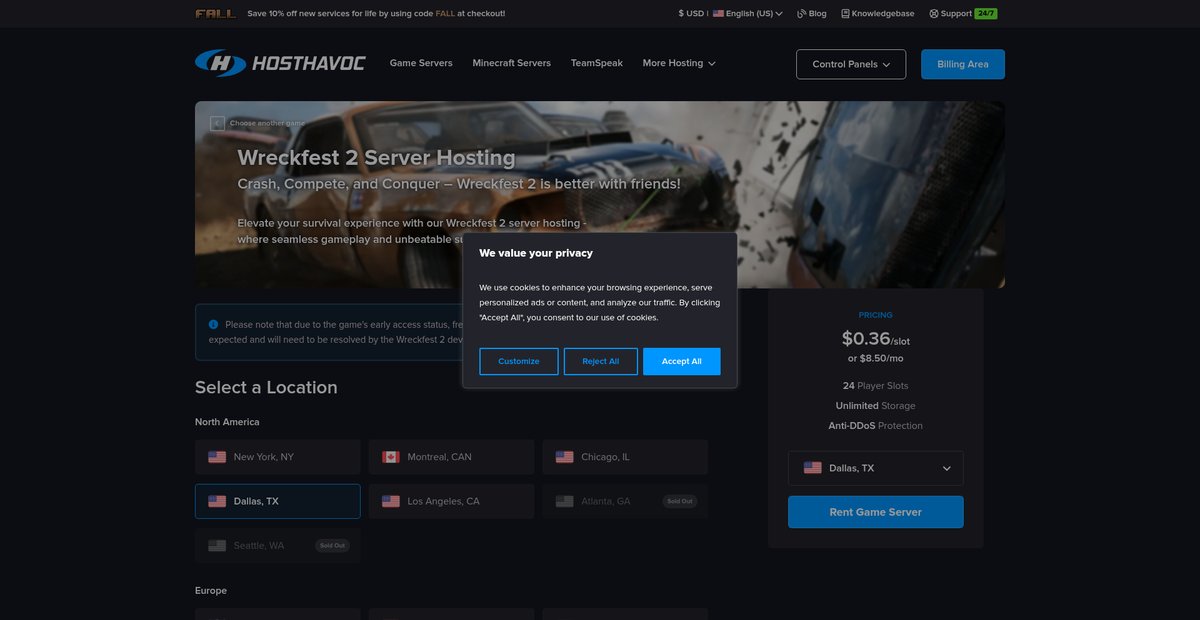Click the back arrow icon beside Choose another game
The height and width of the screenshot is (620, 1200).
pos(217,123)
